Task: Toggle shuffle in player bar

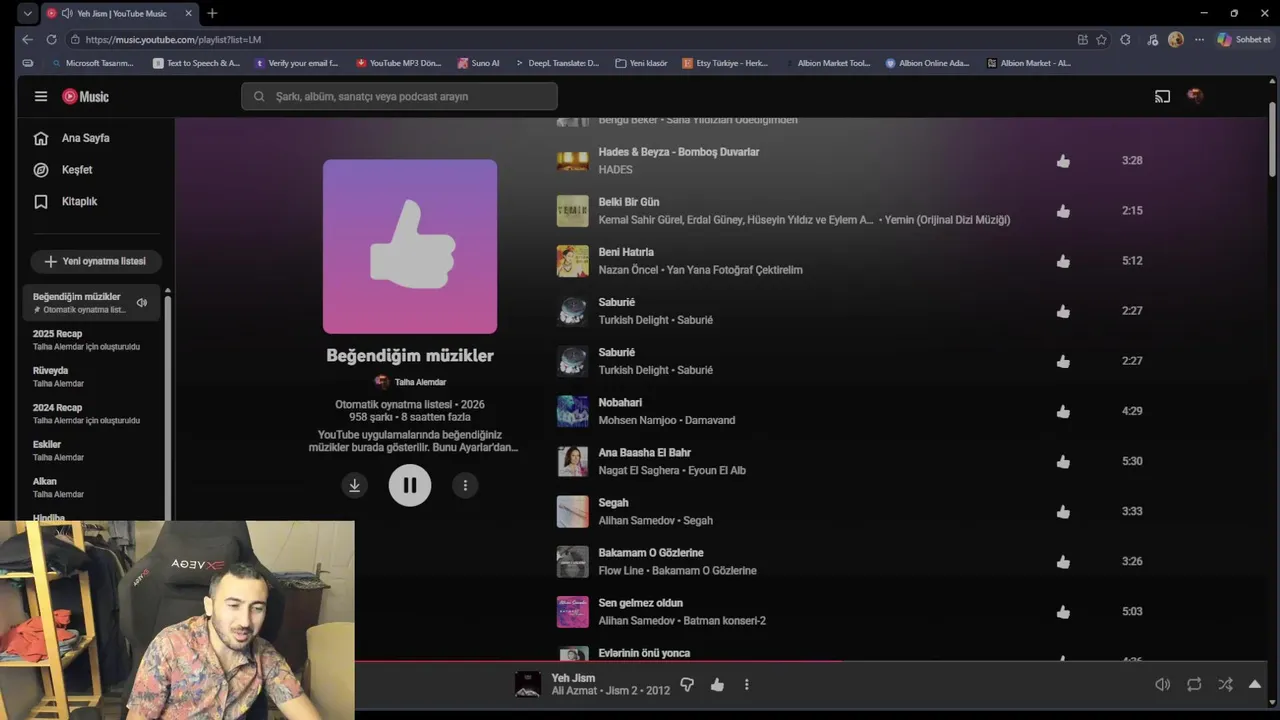Action: tap(1225, 685)
